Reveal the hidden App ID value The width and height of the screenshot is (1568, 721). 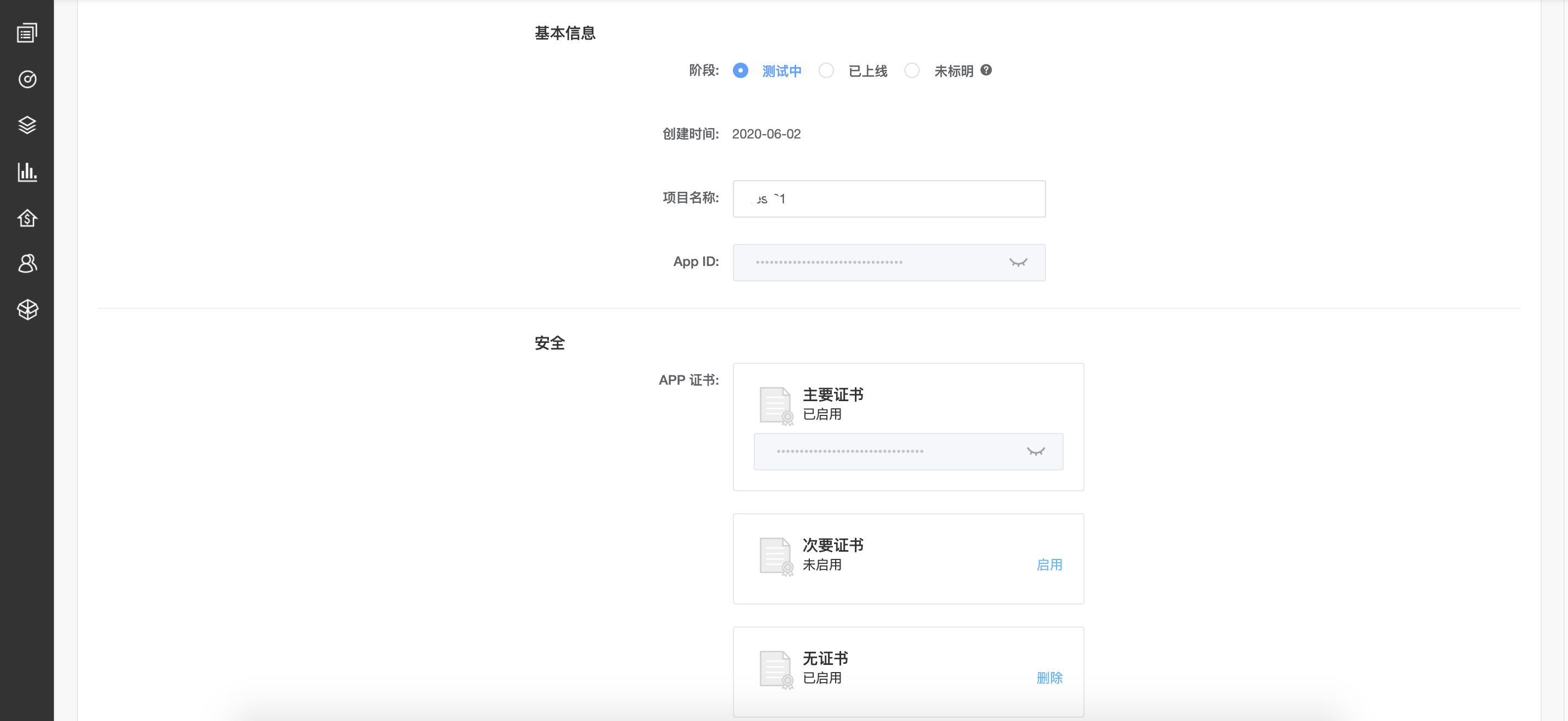(1017, 263)
